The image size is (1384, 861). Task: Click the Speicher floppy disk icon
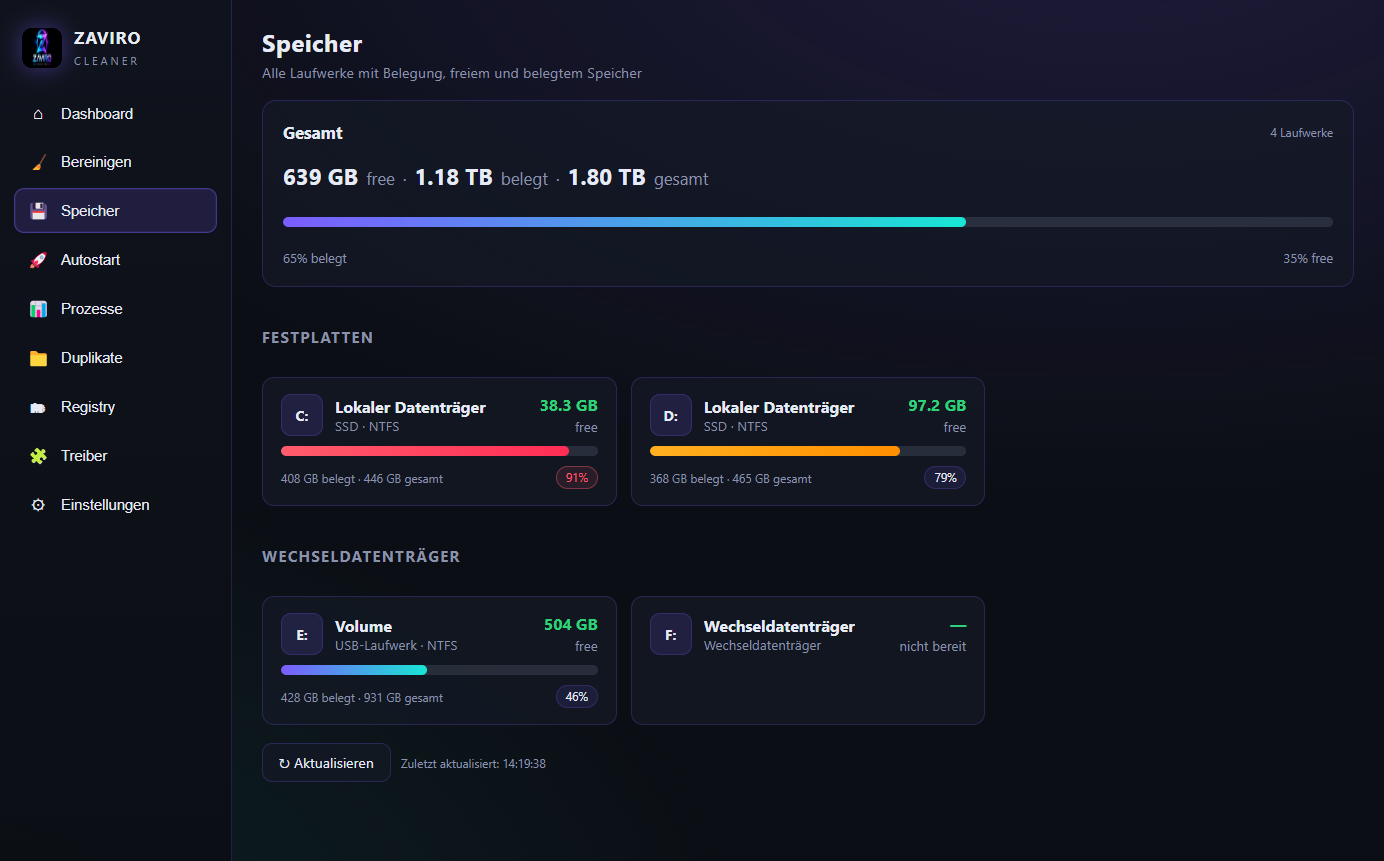(x=38, y=211)
